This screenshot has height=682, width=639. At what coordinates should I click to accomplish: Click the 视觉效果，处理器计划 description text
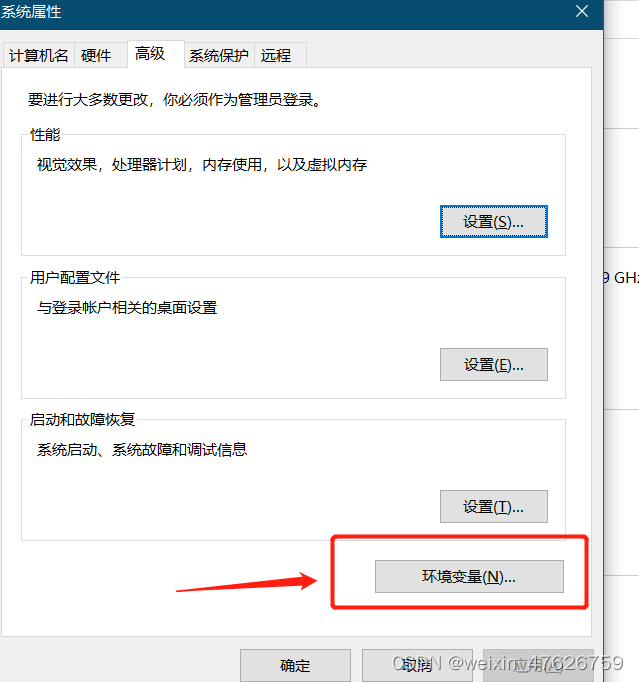(x=202, y=165)
